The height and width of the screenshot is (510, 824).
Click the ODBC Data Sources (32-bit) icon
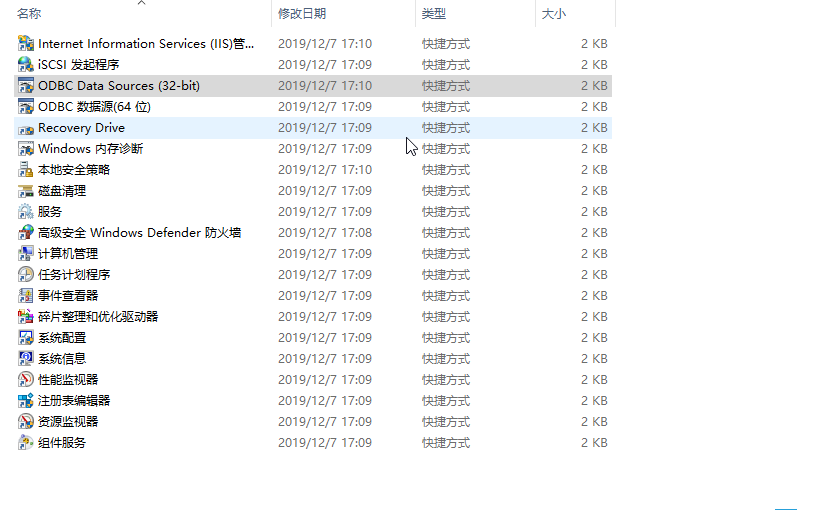(x=25, y=86)
